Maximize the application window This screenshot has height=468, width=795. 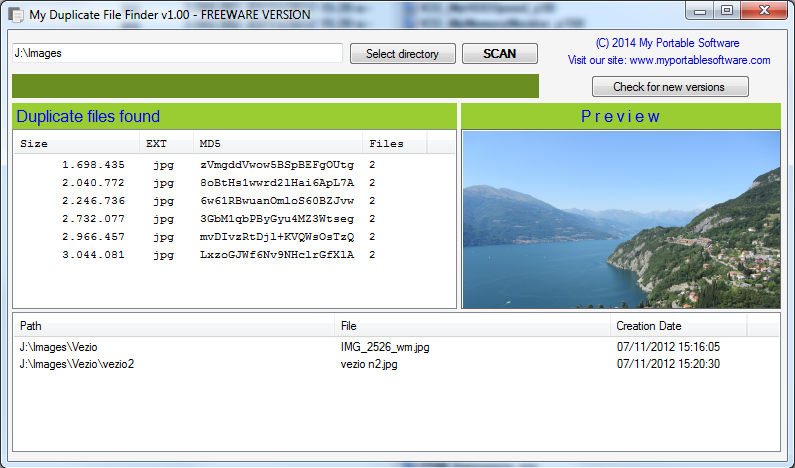tap(726, 10)
